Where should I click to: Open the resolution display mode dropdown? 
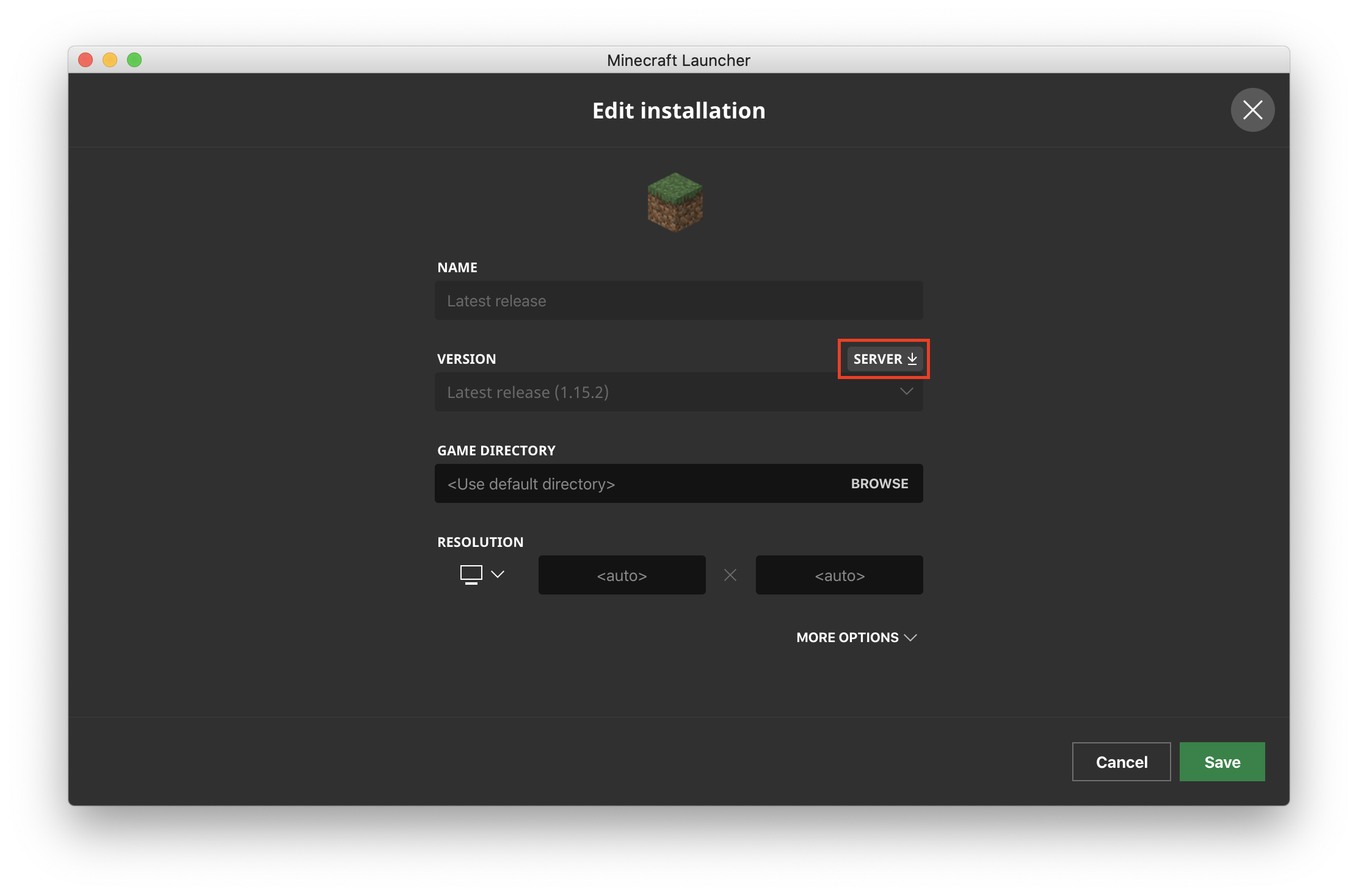[x=499, y=574]
